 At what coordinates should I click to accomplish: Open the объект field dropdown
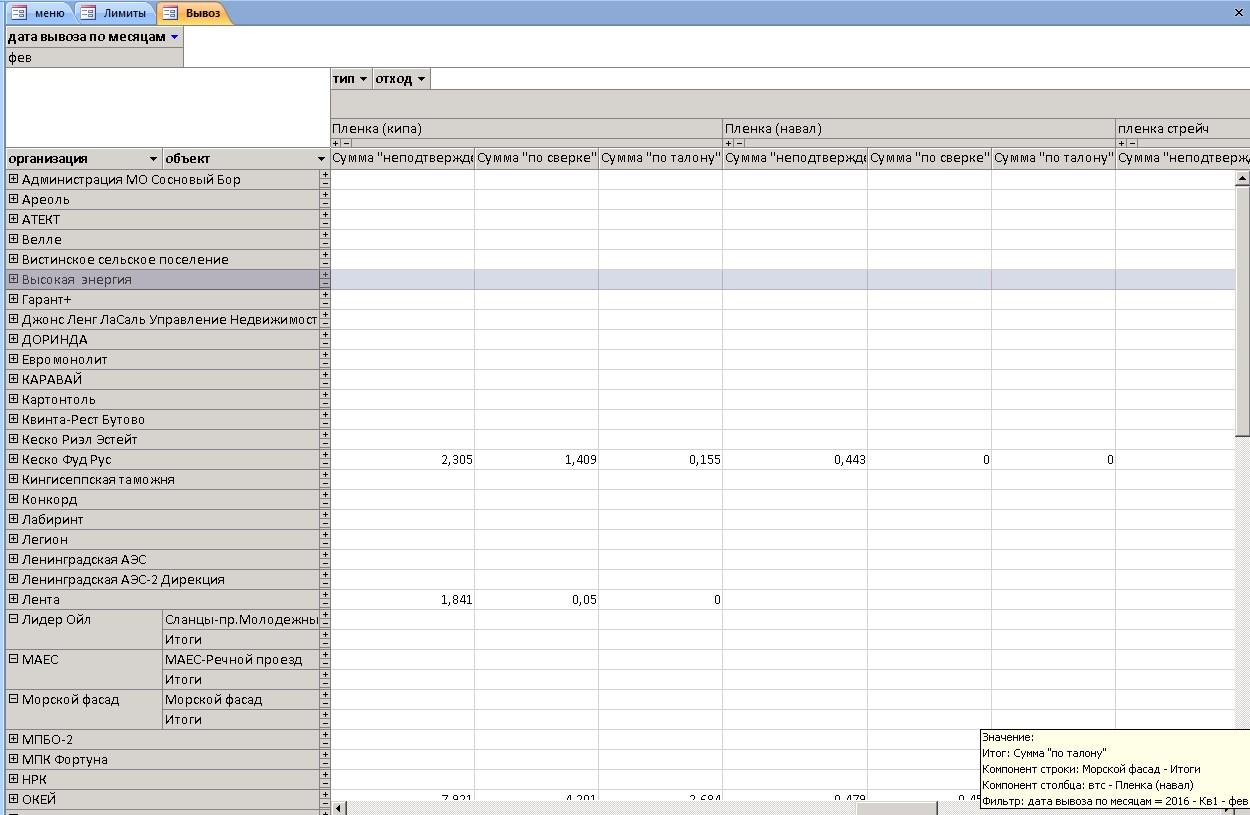[x=321, y=159]
